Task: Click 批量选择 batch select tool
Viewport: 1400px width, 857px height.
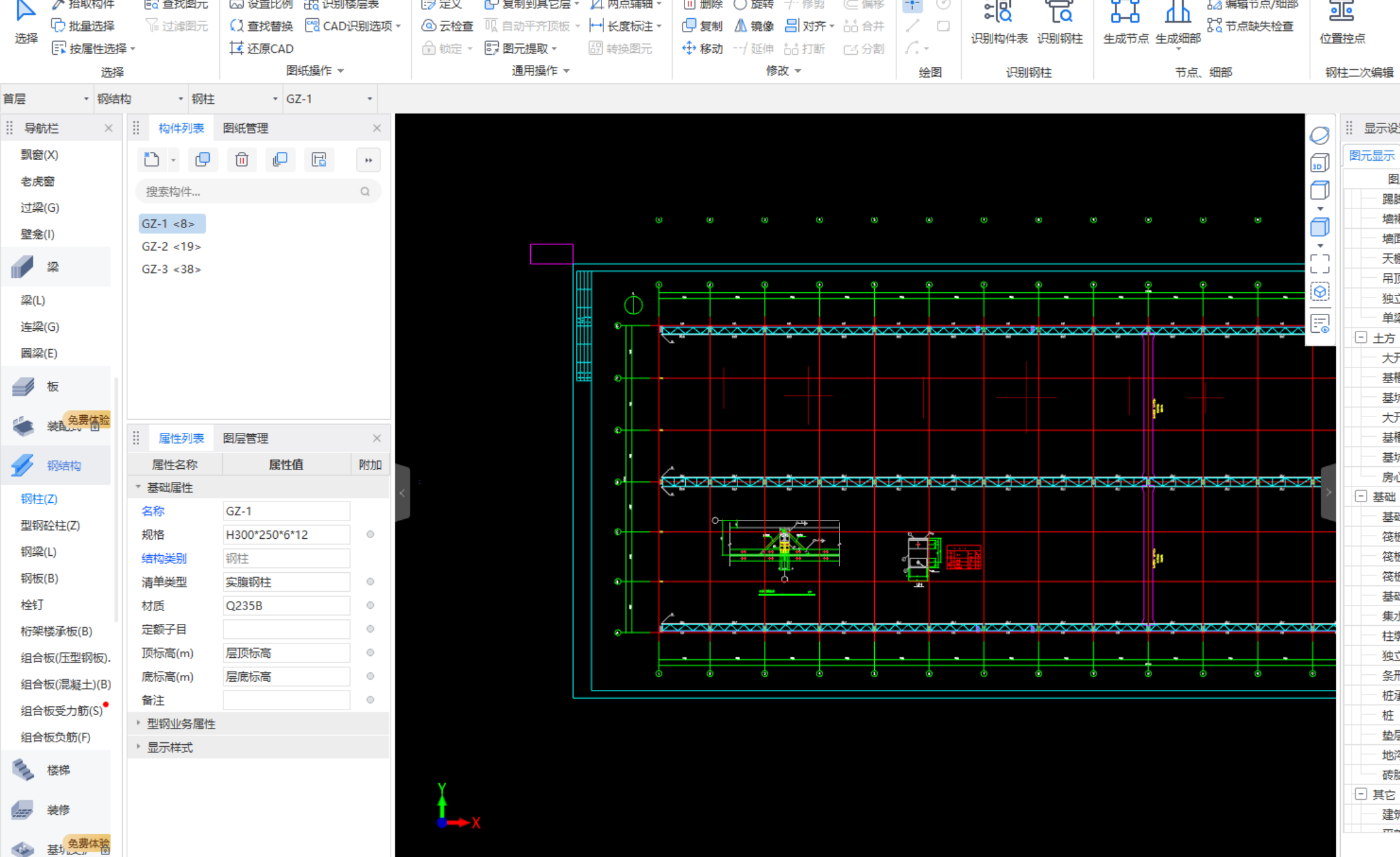Action: [83, 26]
